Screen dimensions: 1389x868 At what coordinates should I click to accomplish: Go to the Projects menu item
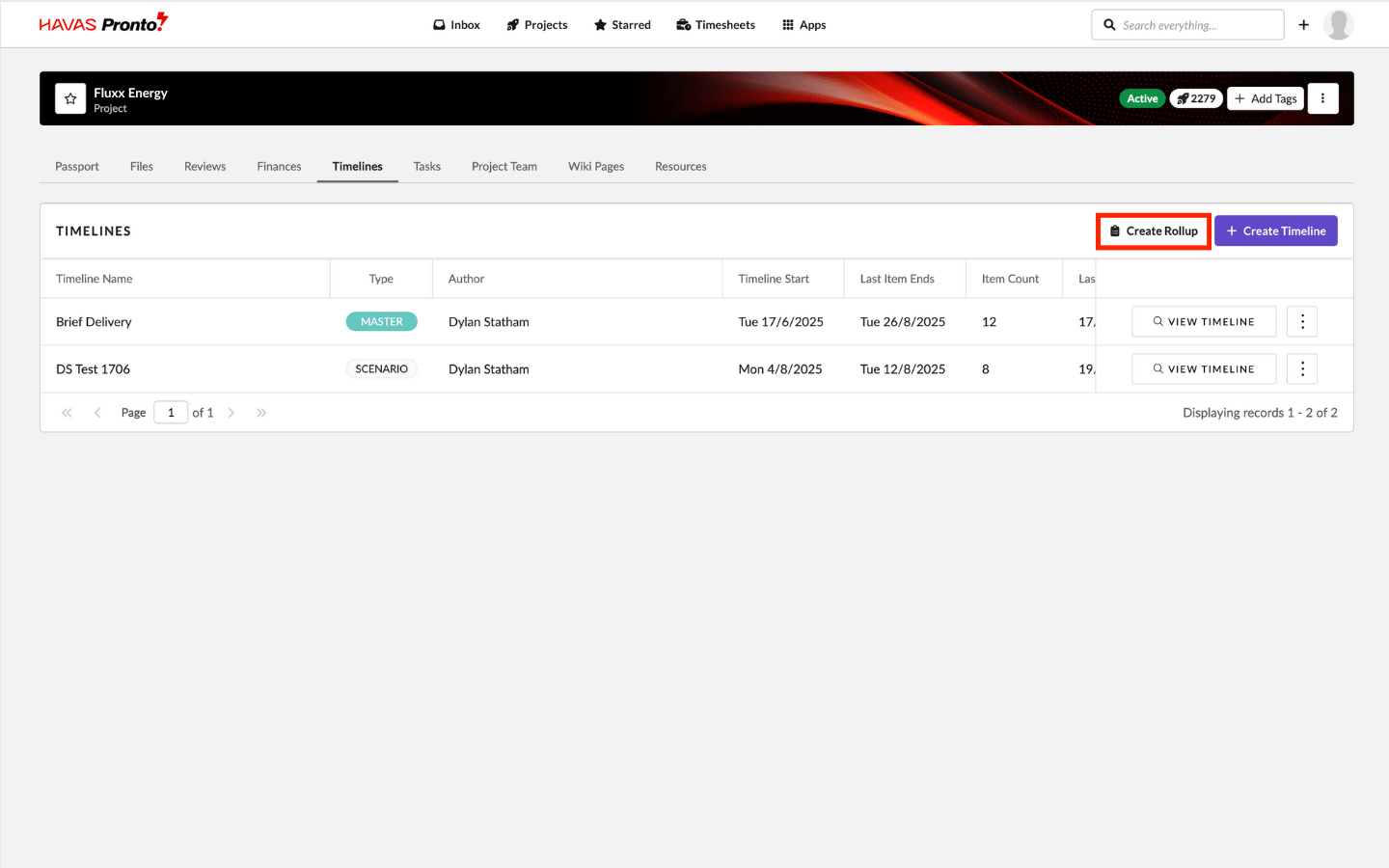(537, 25)
